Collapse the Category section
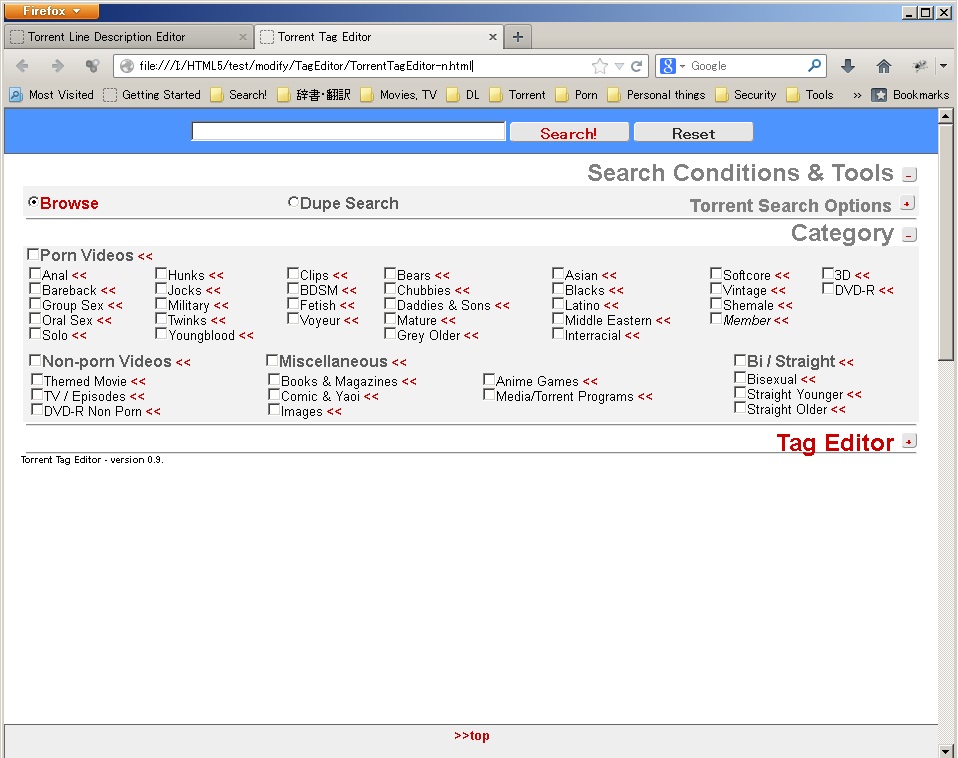The height and width of the screenshot is (758, 958). pos(909,235)
